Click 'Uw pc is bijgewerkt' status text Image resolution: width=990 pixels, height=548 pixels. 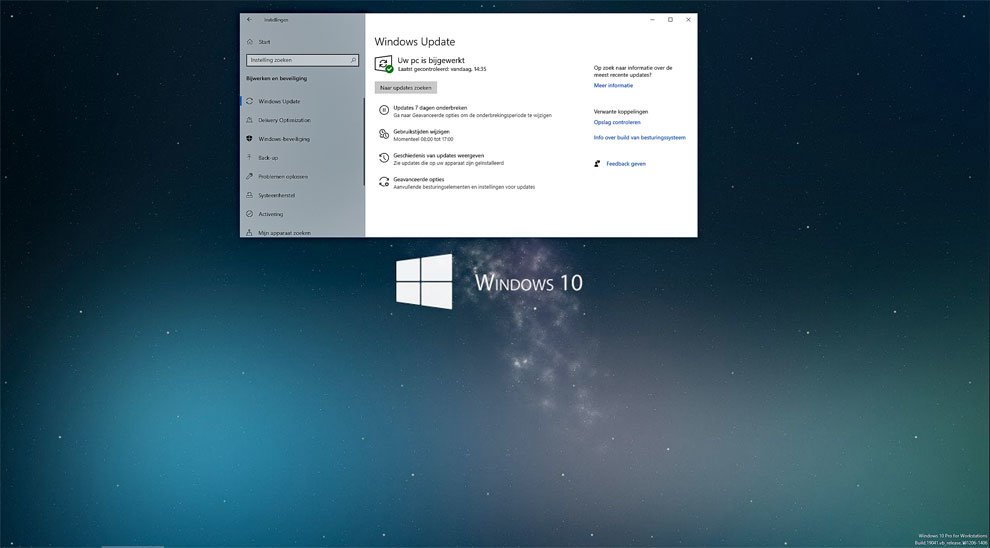point(431,60)
